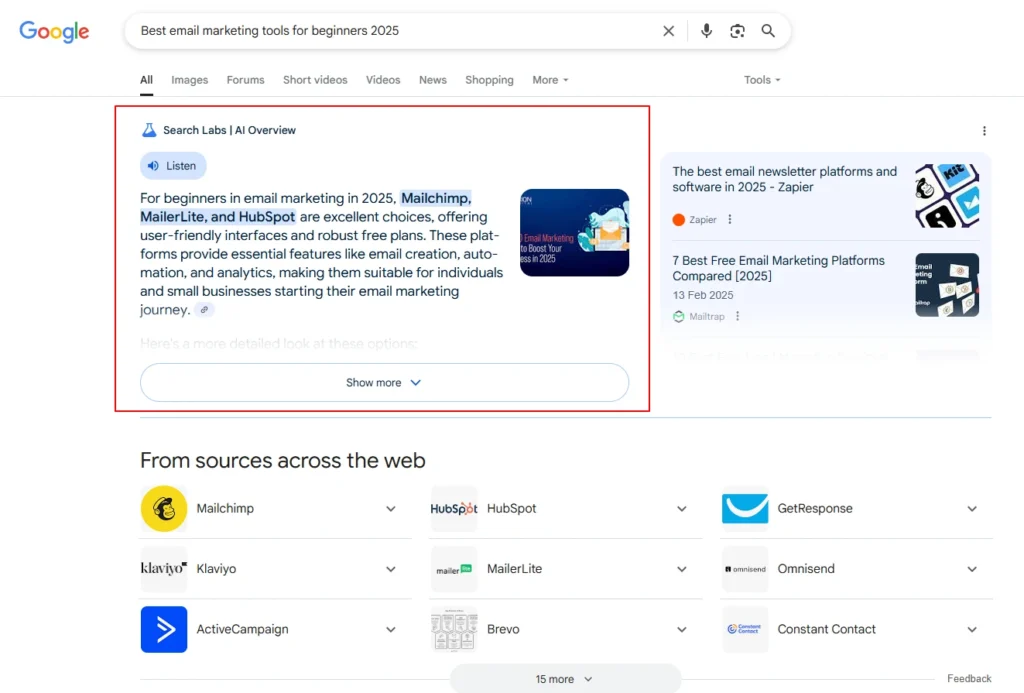Image resolution: width=1024 pixels, height=693 pixels.
Task: Click the Mailchimp logo icon
Action: coord(163,509)
